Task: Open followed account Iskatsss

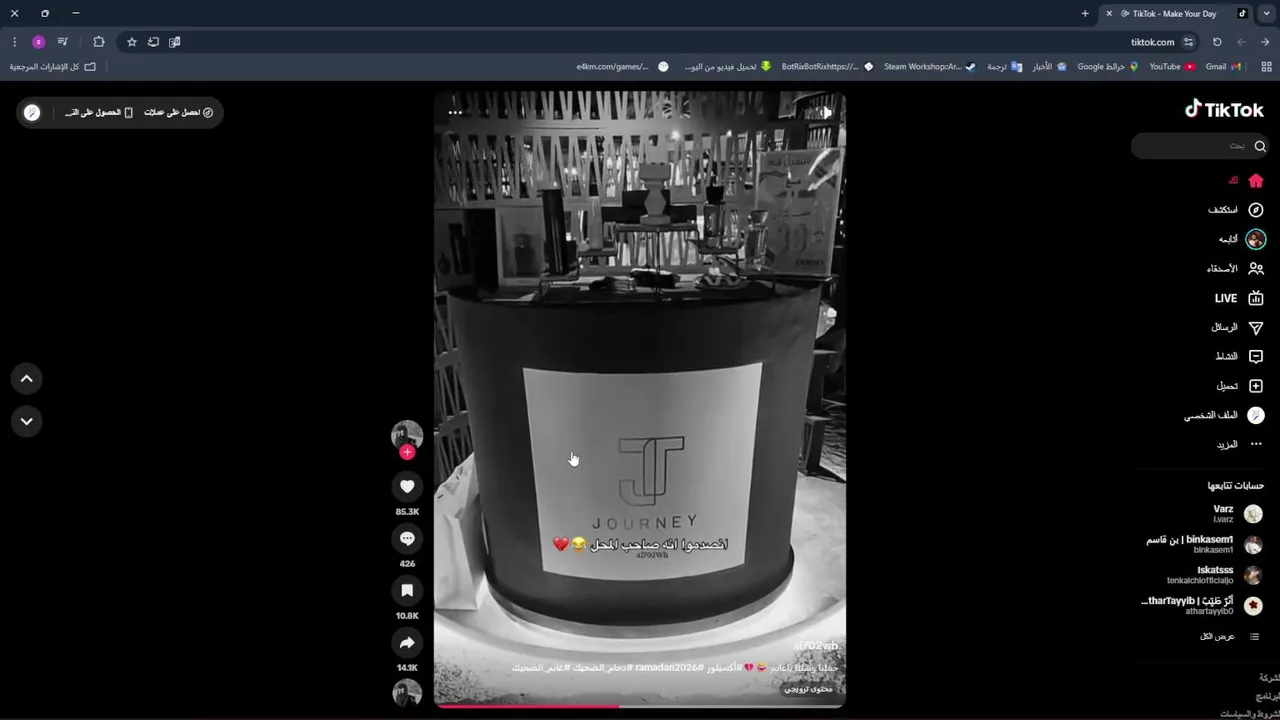Action: pyautogui.click(x=1215, y=575)
